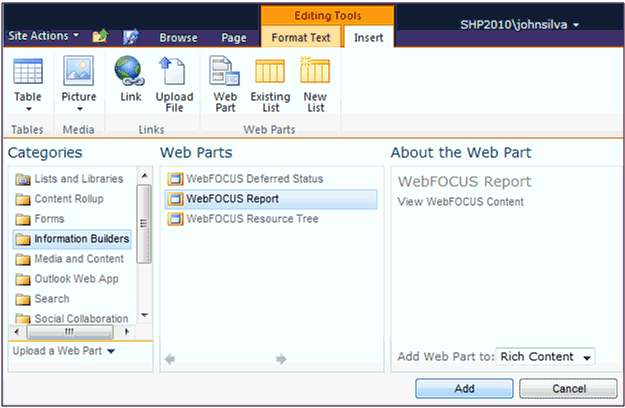Click the Add button
The width and height of the screenshot is (625, 408).
[464, 388]
